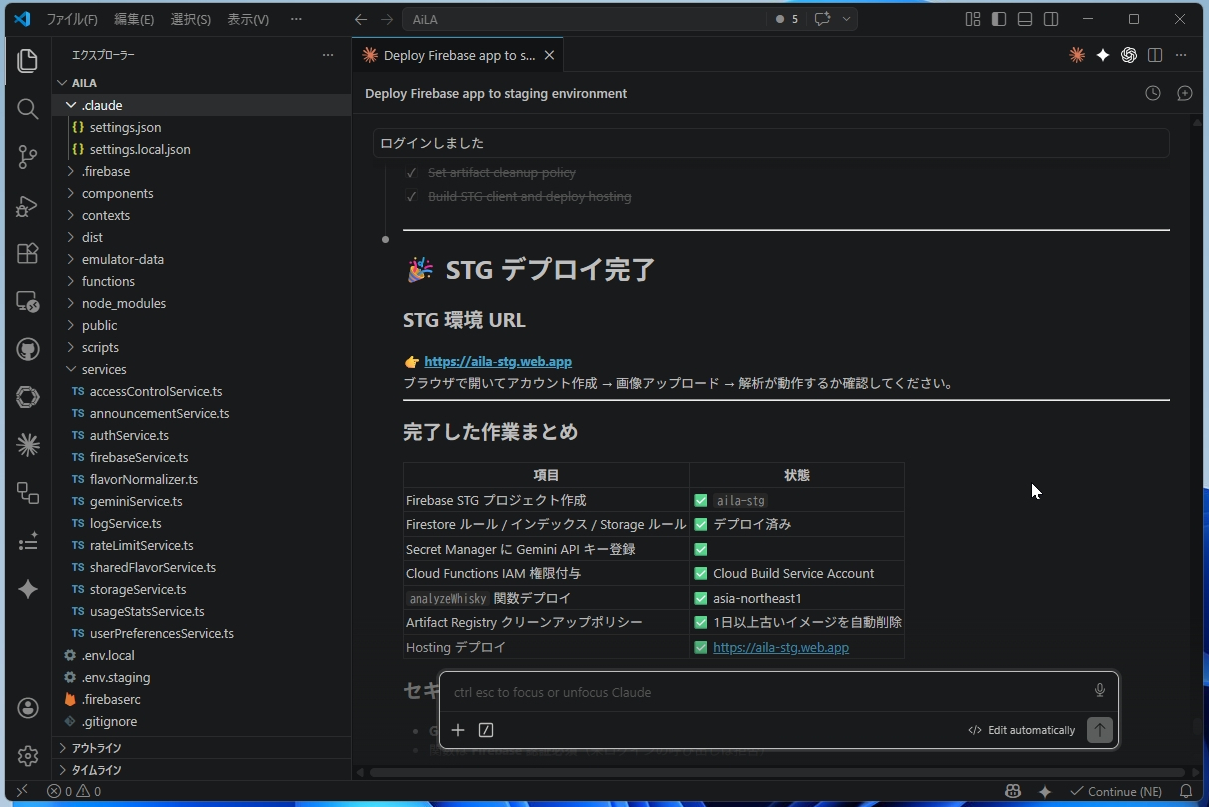Go back using navigation arrow

click(x=361, y=19)
